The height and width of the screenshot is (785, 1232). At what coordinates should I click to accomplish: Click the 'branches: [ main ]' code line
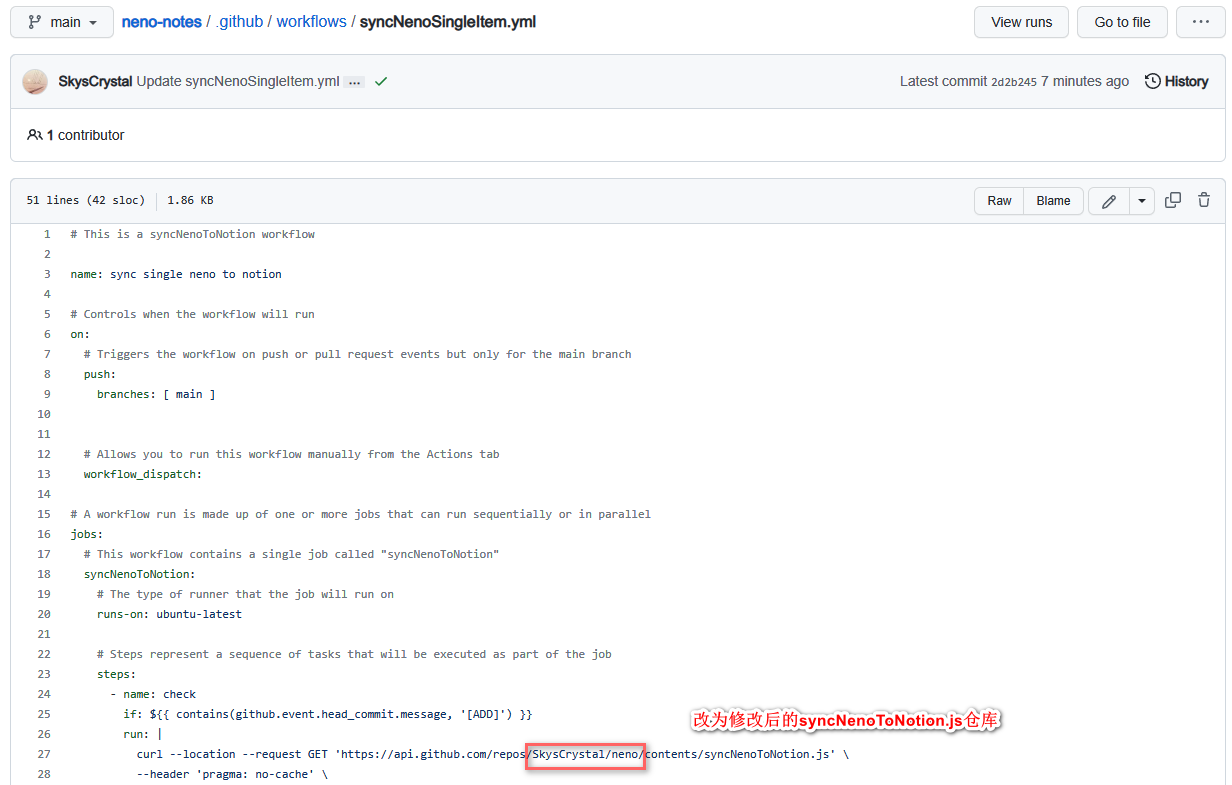pos(156,394)
